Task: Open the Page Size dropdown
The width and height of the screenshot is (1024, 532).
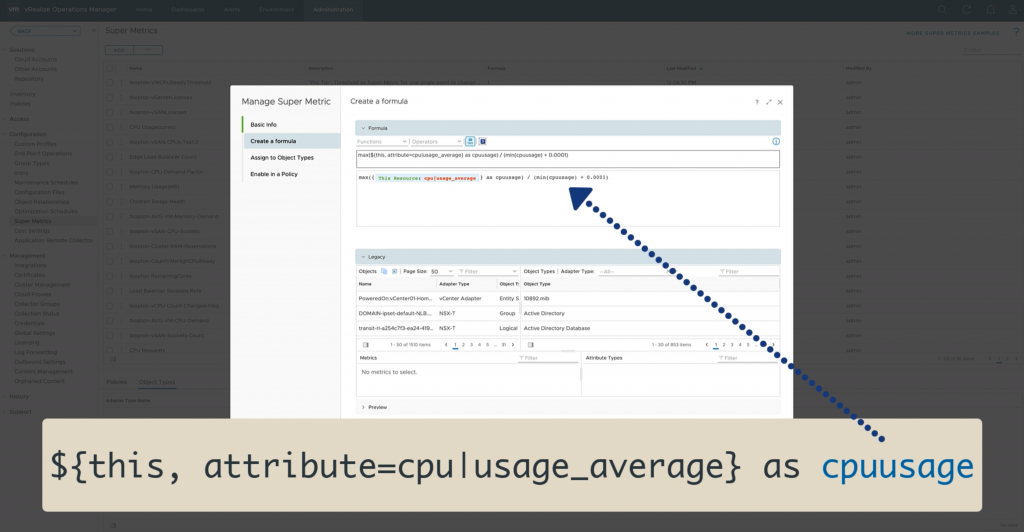Action: pos(442,271)
